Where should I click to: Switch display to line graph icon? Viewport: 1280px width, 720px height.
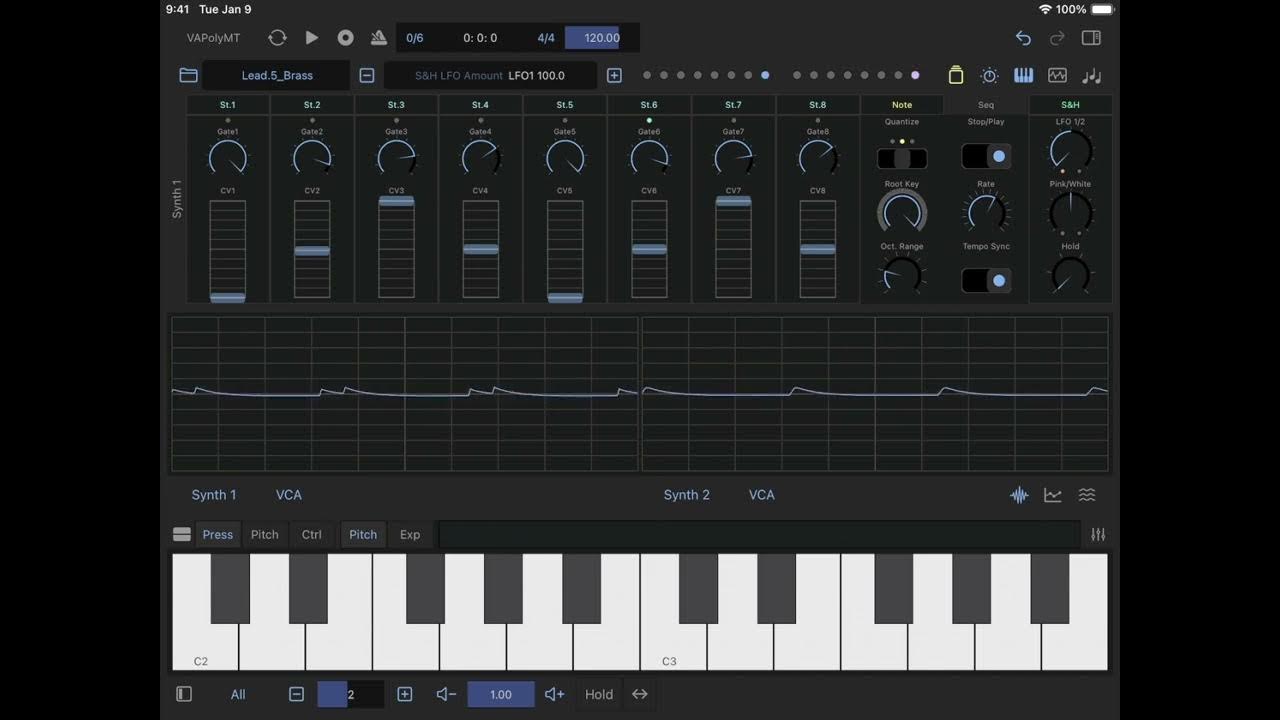tap(1053, 495)
